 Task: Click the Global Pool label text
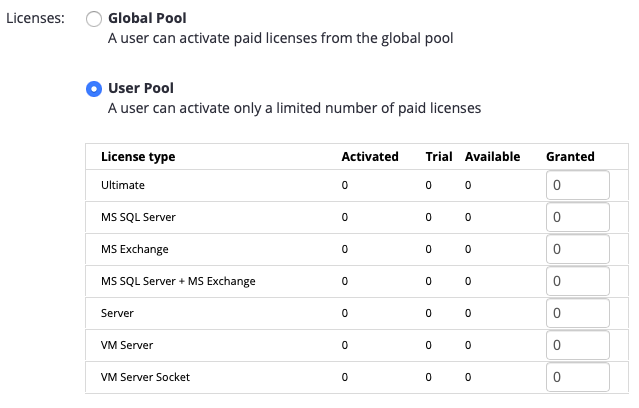pos(147,18)
